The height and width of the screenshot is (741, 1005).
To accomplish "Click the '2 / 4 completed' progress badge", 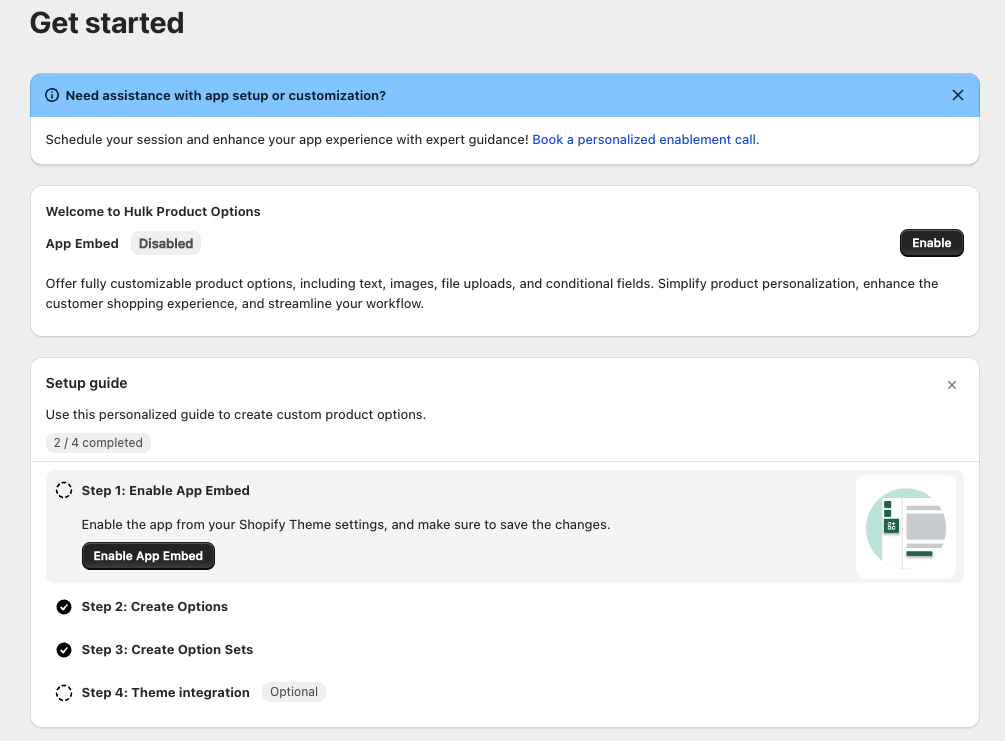I will pos(98,443).
